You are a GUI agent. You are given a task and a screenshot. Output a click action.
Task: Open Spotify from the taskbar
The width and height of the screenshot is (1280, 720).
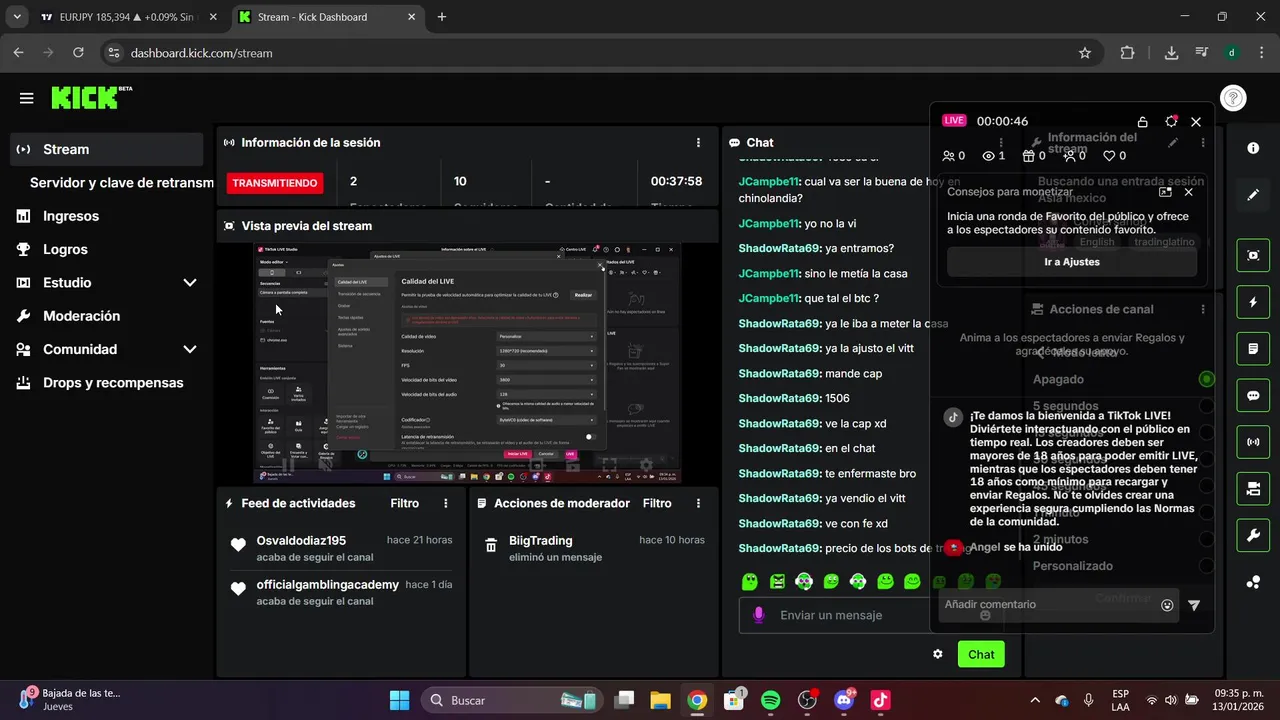pos(771,700)
